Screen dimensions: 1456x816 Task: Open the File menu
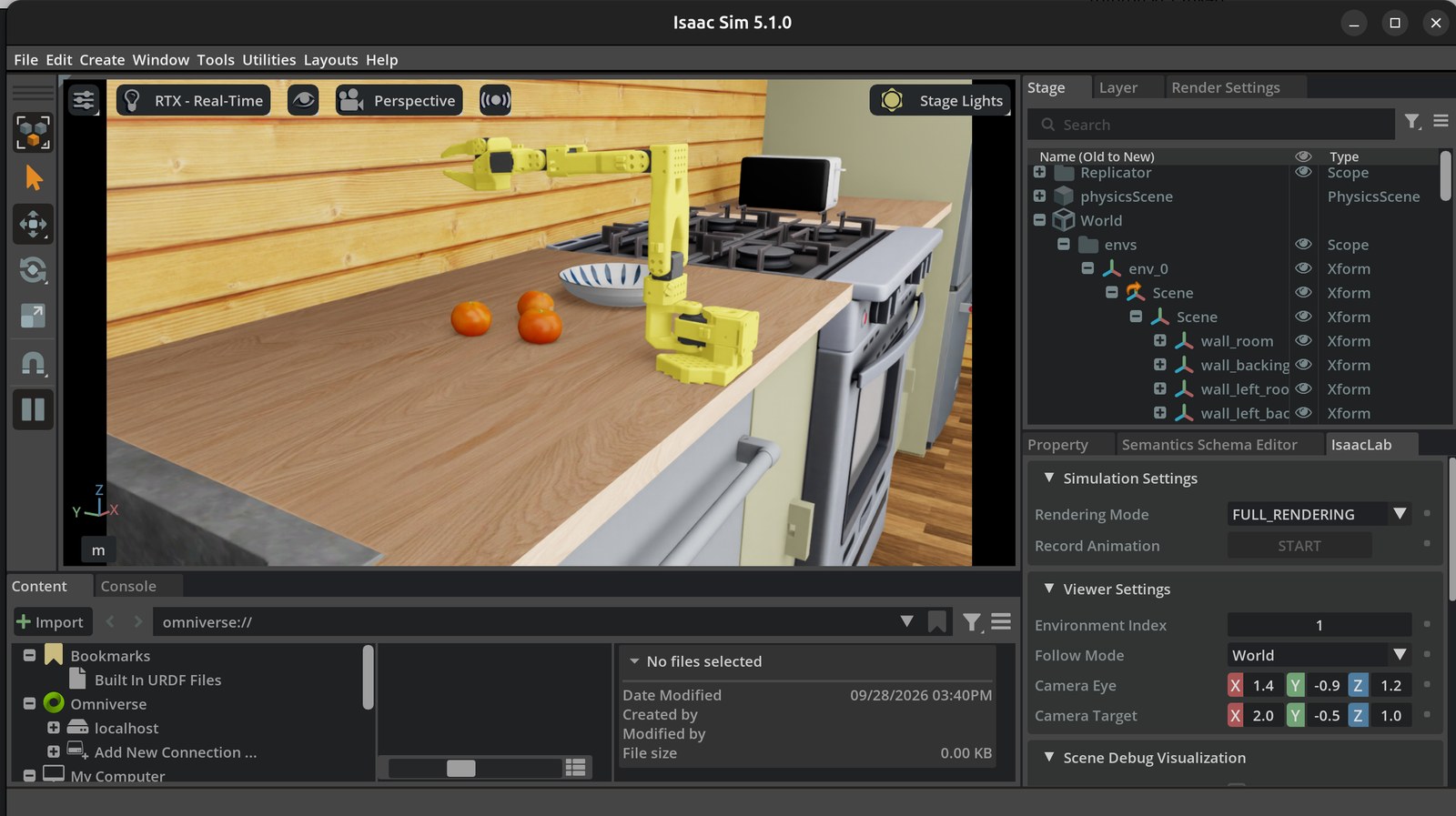pos(25,60)
